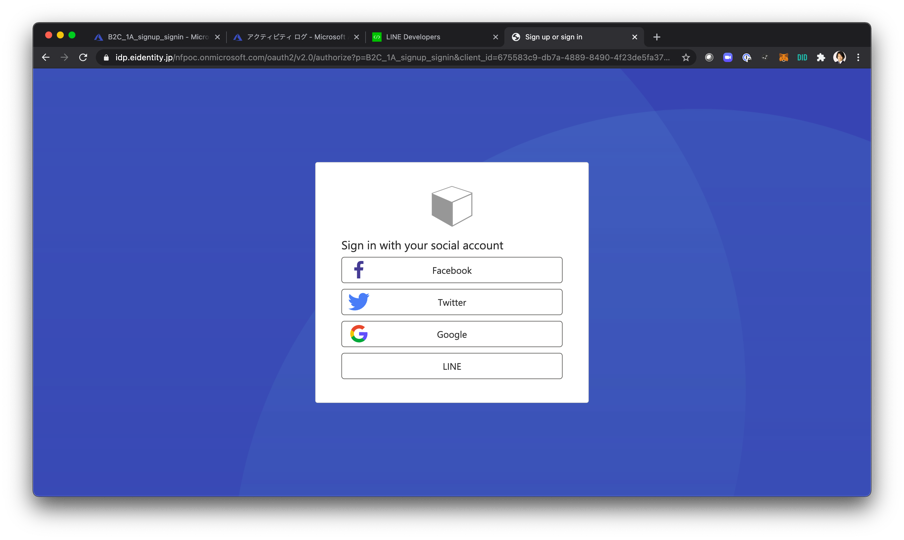904x540 pixels.
Task: Select the Sign up or sign in tab
Action: click(574, 37)
